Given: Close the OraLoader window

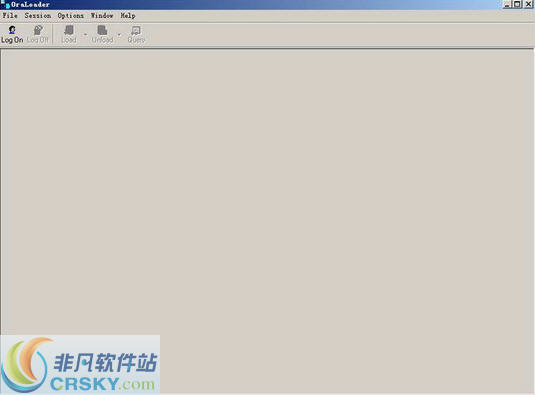Looking at the screenshot, I should [528, 4].
